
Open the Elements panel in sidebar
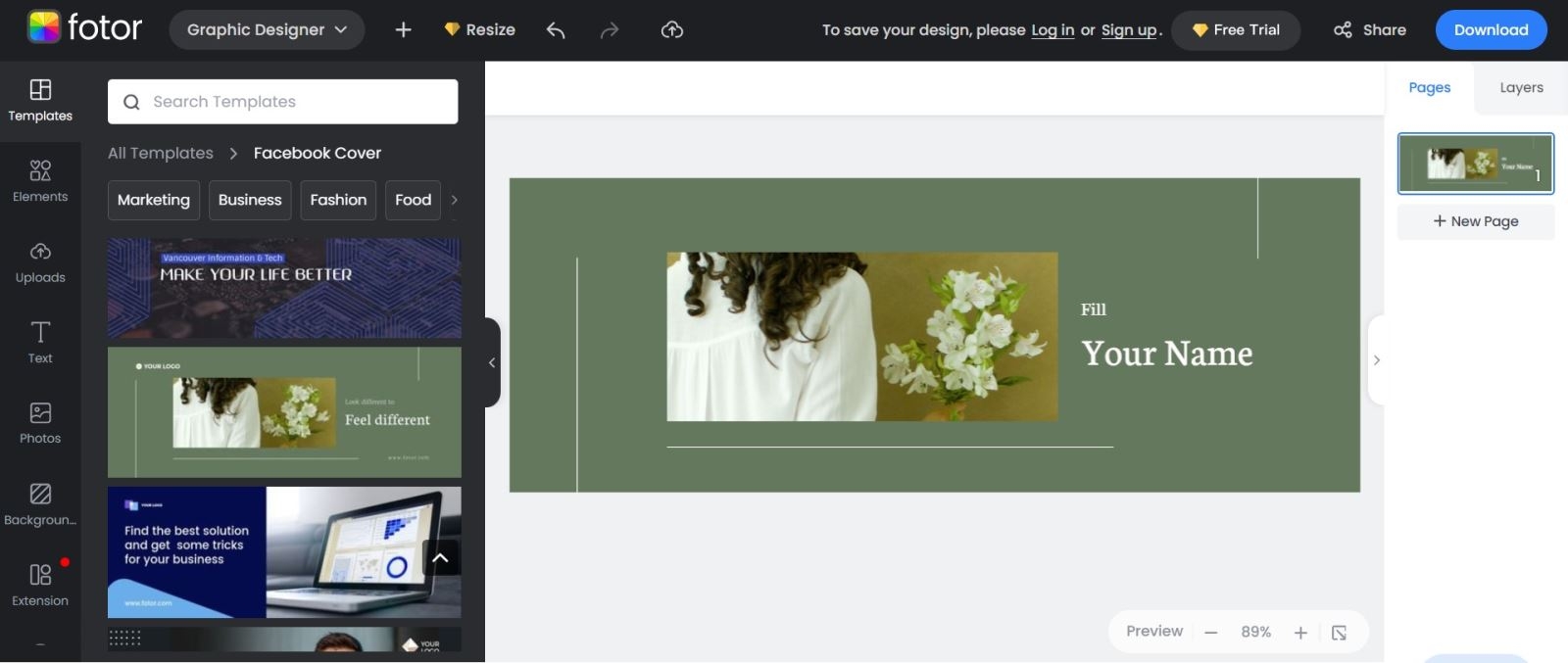click(x=40, y=182)
